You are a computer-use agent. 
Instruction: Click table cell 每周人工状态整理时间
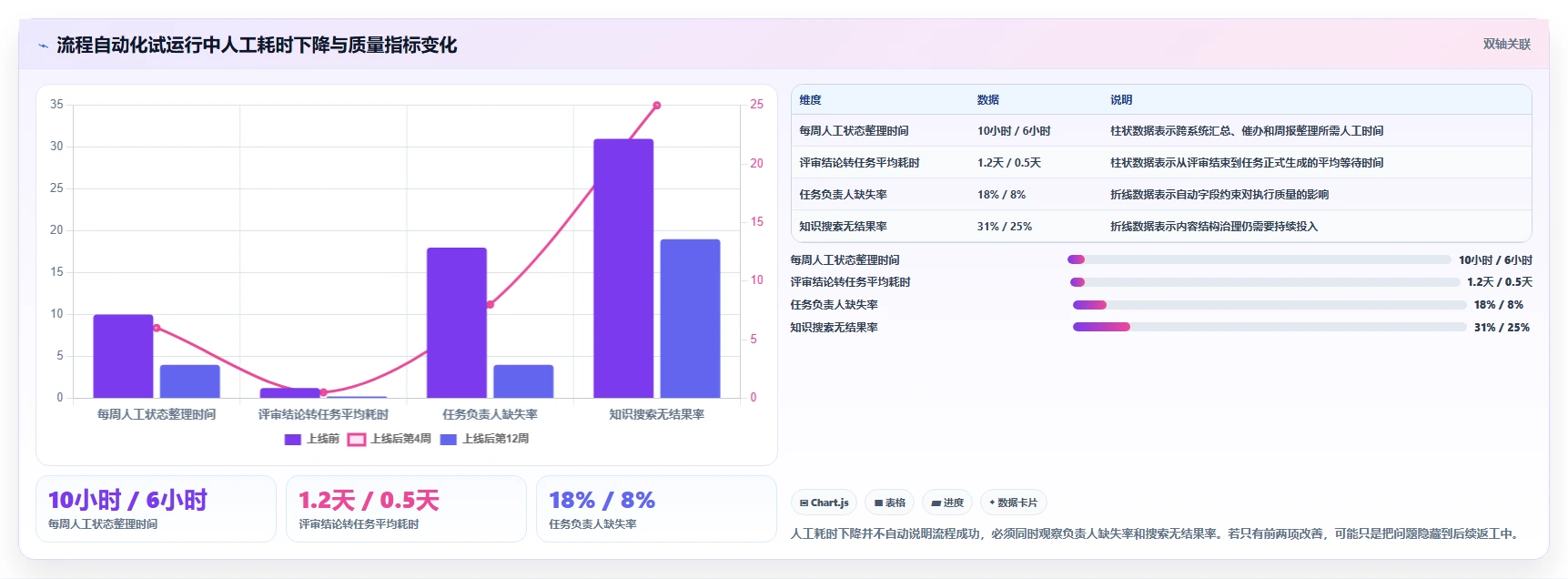click(854, 131)
